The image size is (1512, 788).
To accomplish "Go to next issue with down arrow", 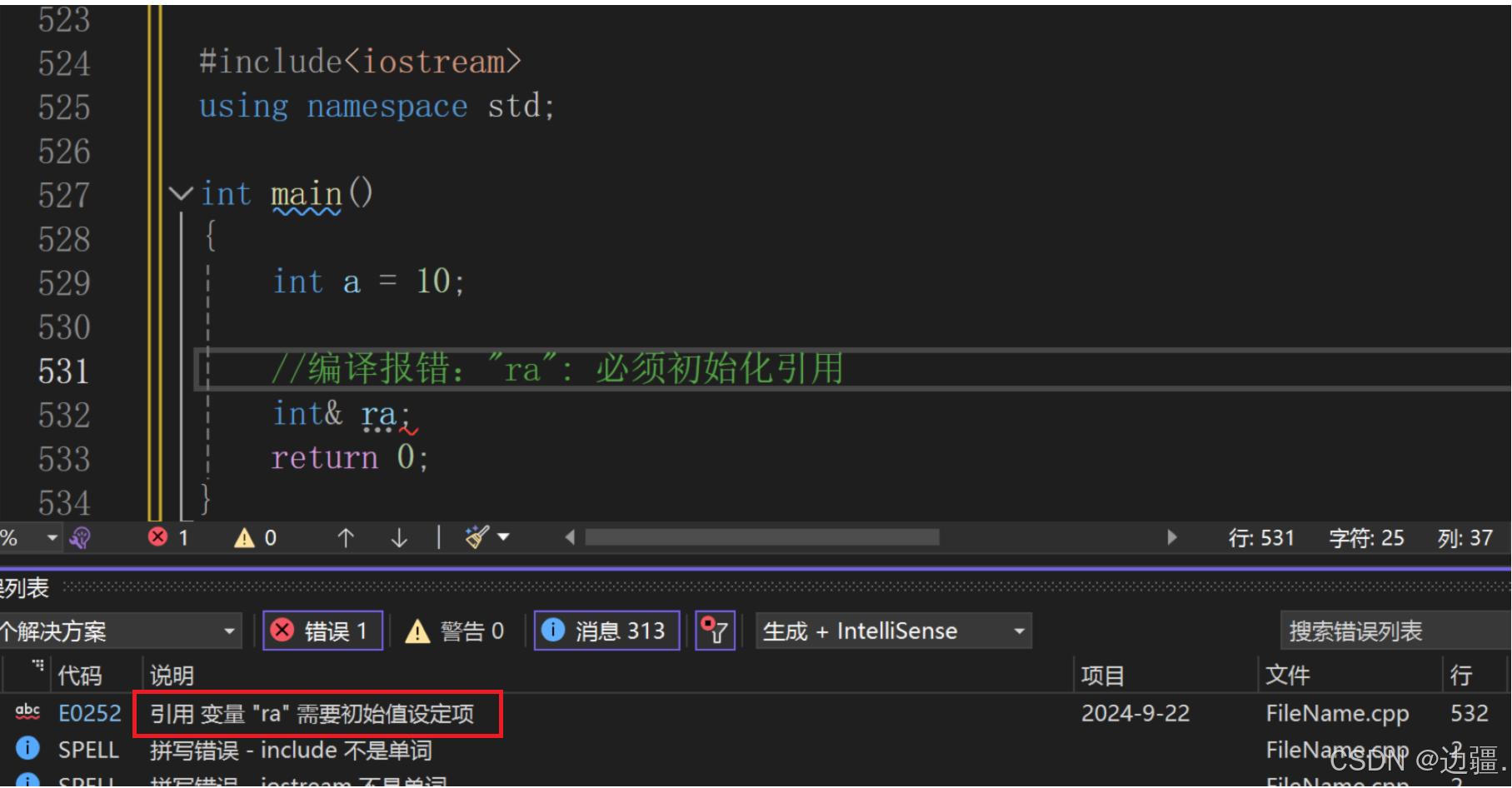I will click(399, 538).
